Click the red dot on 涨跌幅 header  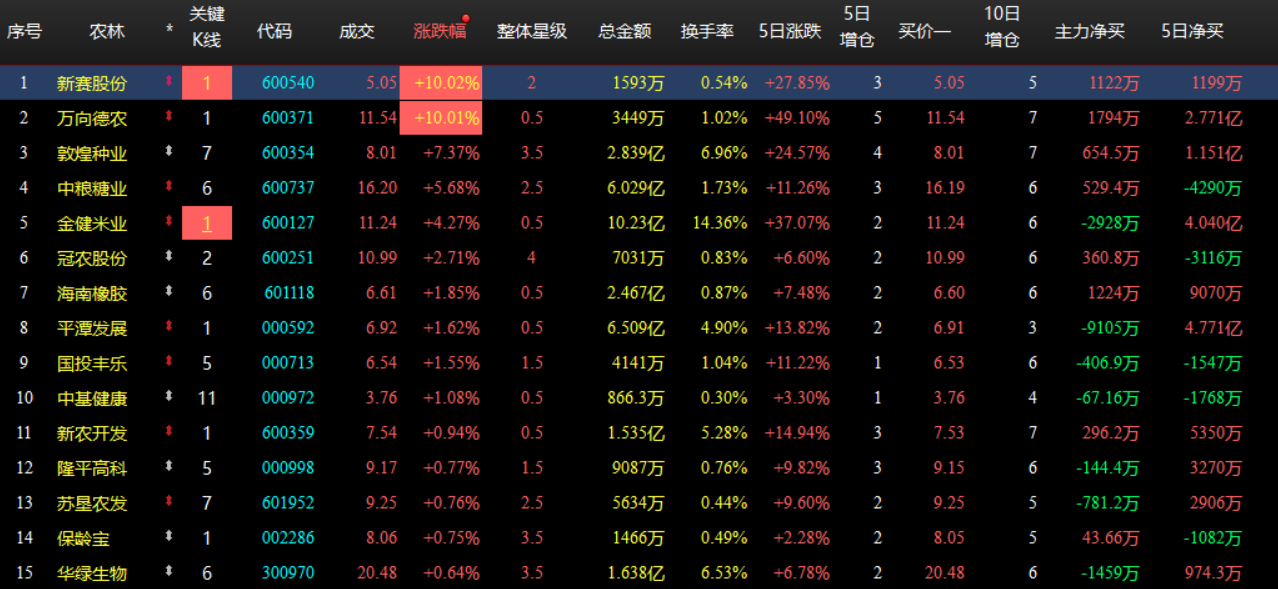(x=466, y=17)
